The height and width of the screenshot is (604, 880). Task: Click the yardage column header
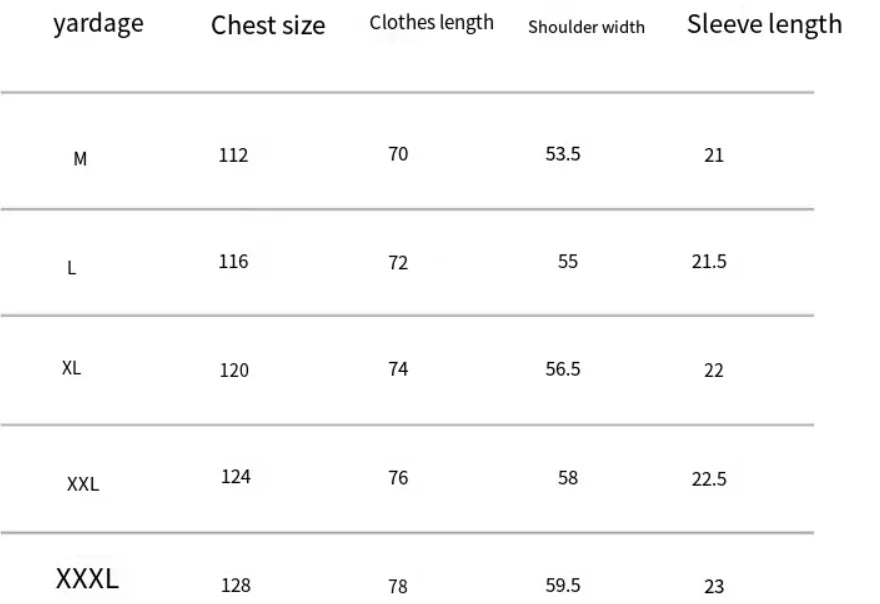(x=98, y=24)
